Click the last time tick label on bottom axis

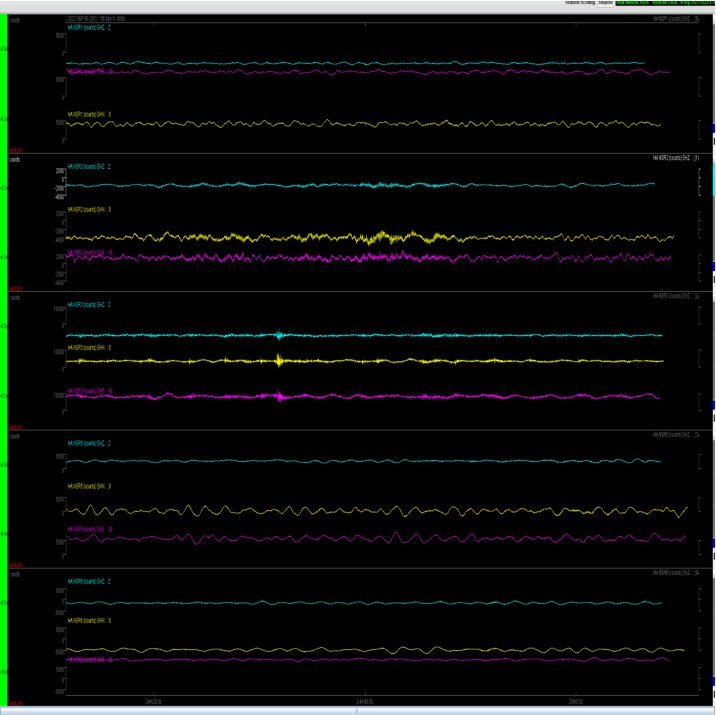575,701
